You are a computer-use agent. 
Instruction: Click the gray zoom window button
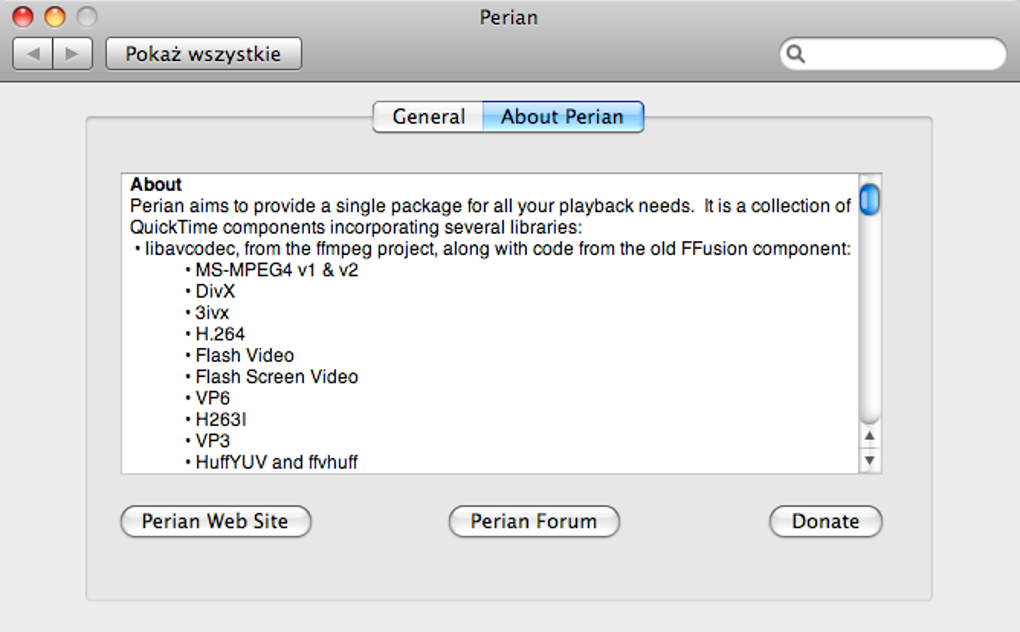coord(87,17)
